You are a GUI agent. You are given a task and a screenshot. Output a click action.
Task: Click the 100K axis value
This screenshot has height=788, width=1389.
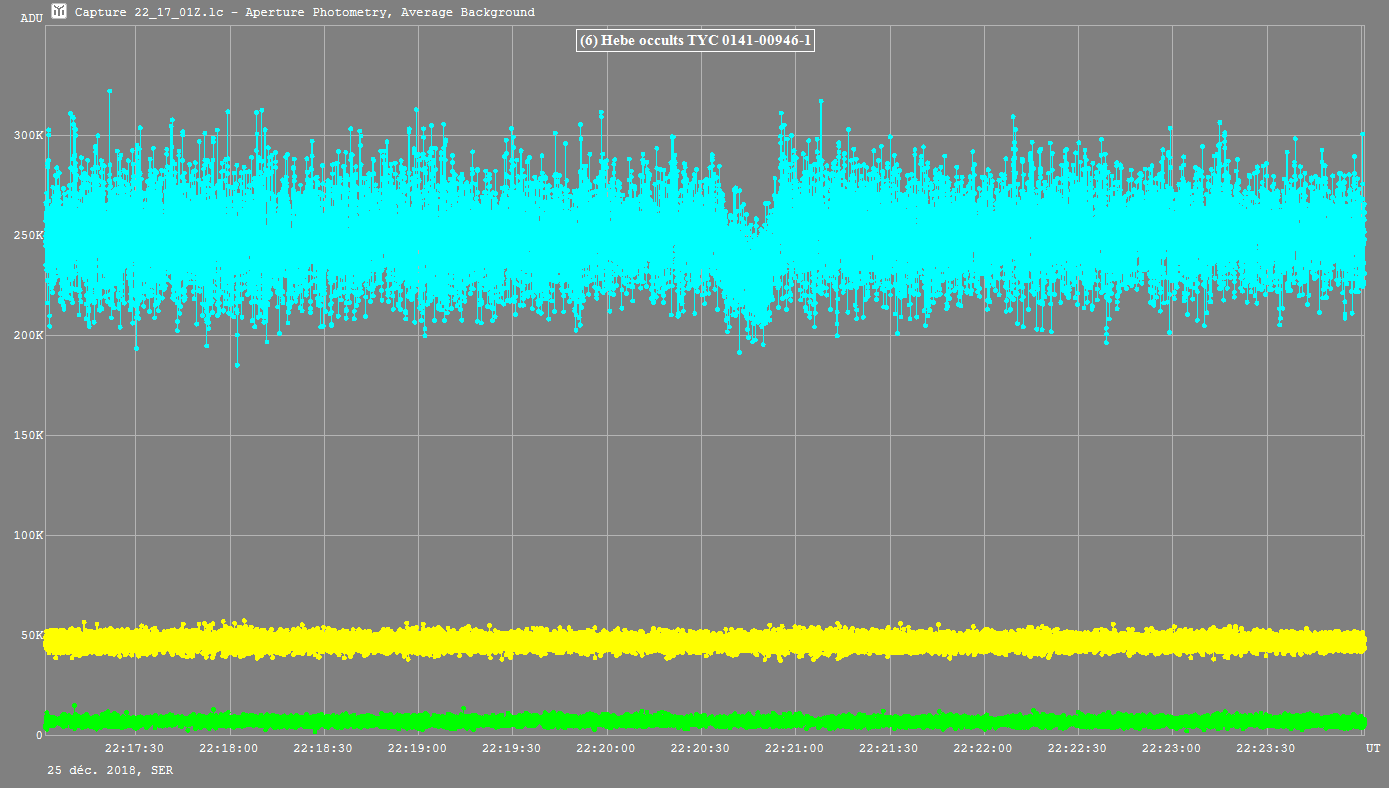pyautogui.click(x=29, y=535)
